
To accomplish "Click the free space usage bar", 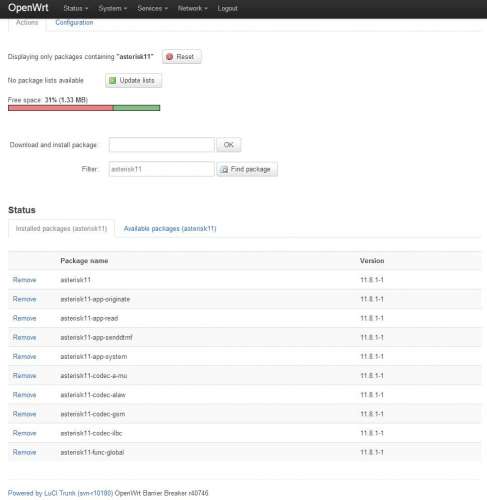I will [84, 108].
